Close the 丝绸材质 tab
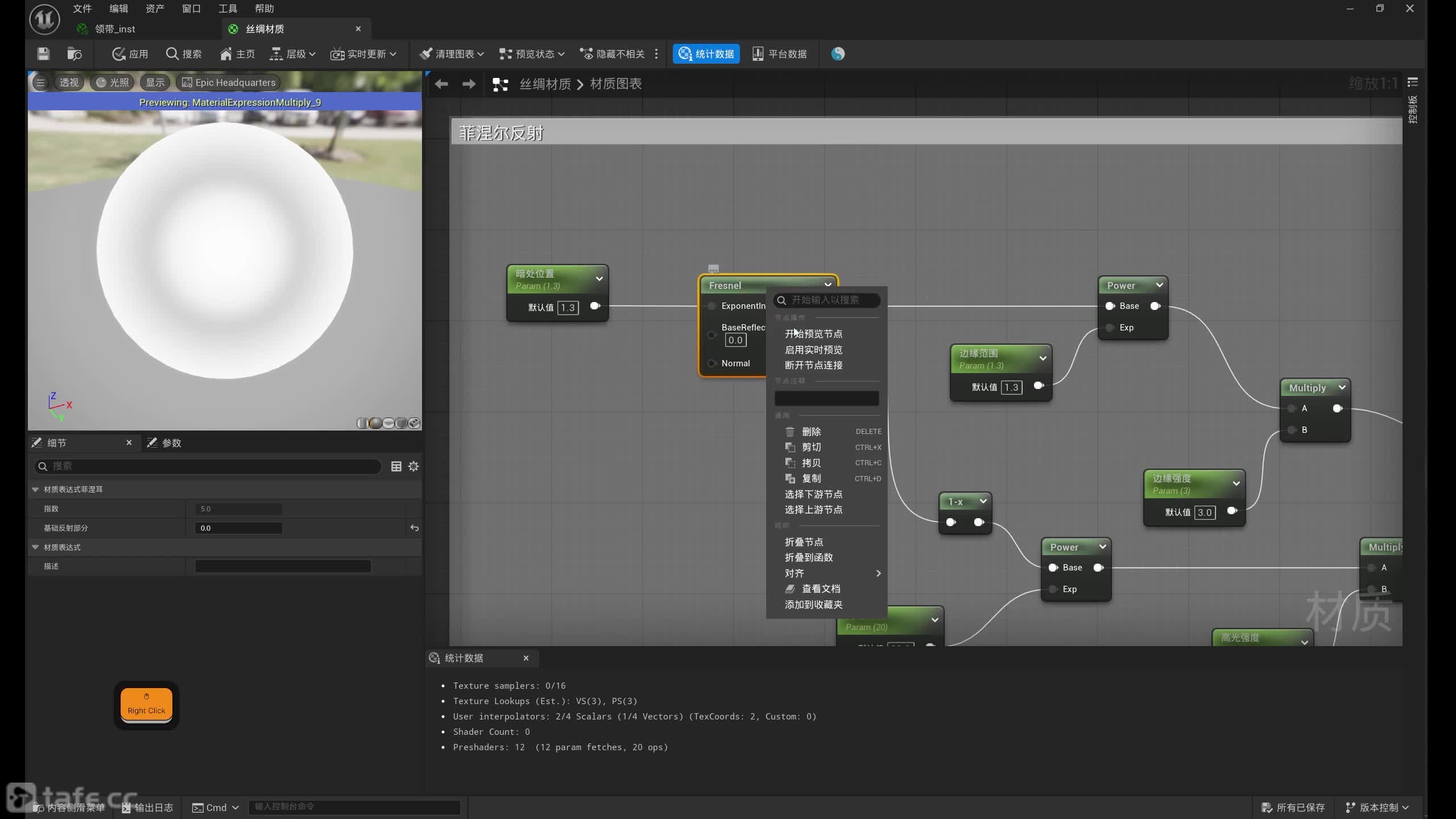Image resolution: width=1456 pixels, height=819 pixels. click(358, 28)
